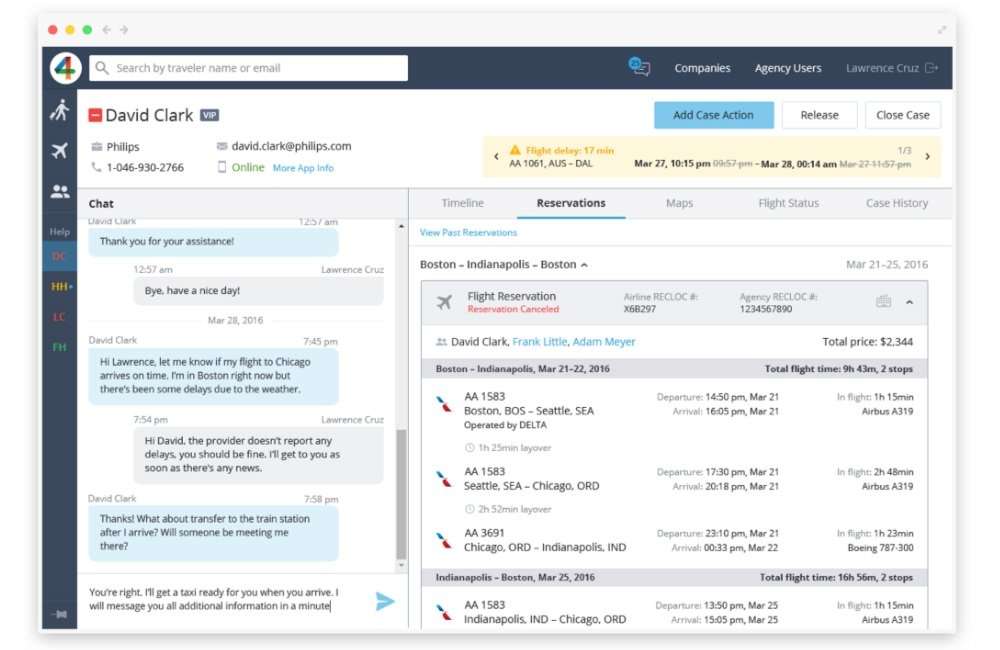Select the DC chat in sidebar
Image resolution: width=1000 pixels, height=650 pixels.
tap(59, 256)
